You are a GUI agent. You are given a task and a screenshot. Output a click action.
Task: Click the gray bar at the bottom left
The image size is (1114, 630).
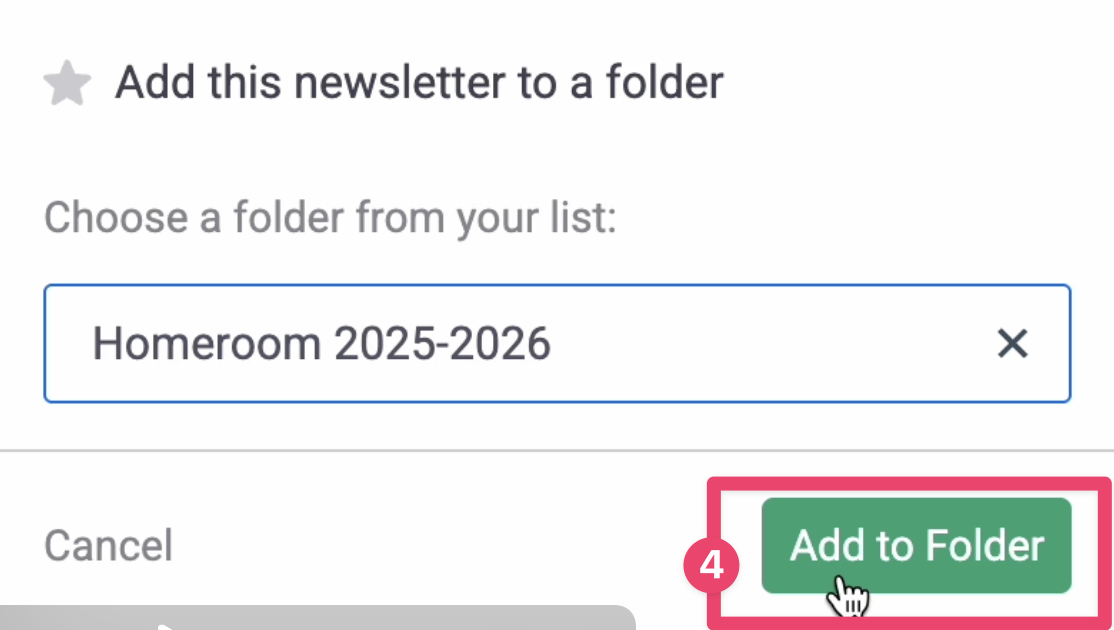pos(400,618)
